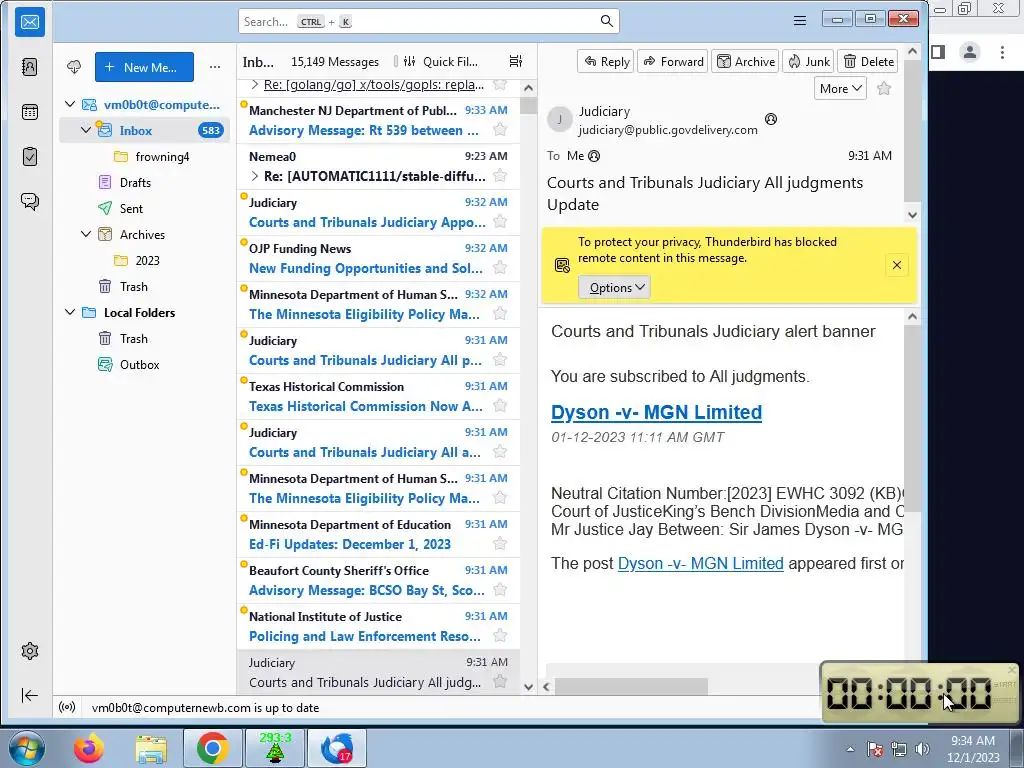
Task: Open the Tasks space
Action: click(30, 157)
